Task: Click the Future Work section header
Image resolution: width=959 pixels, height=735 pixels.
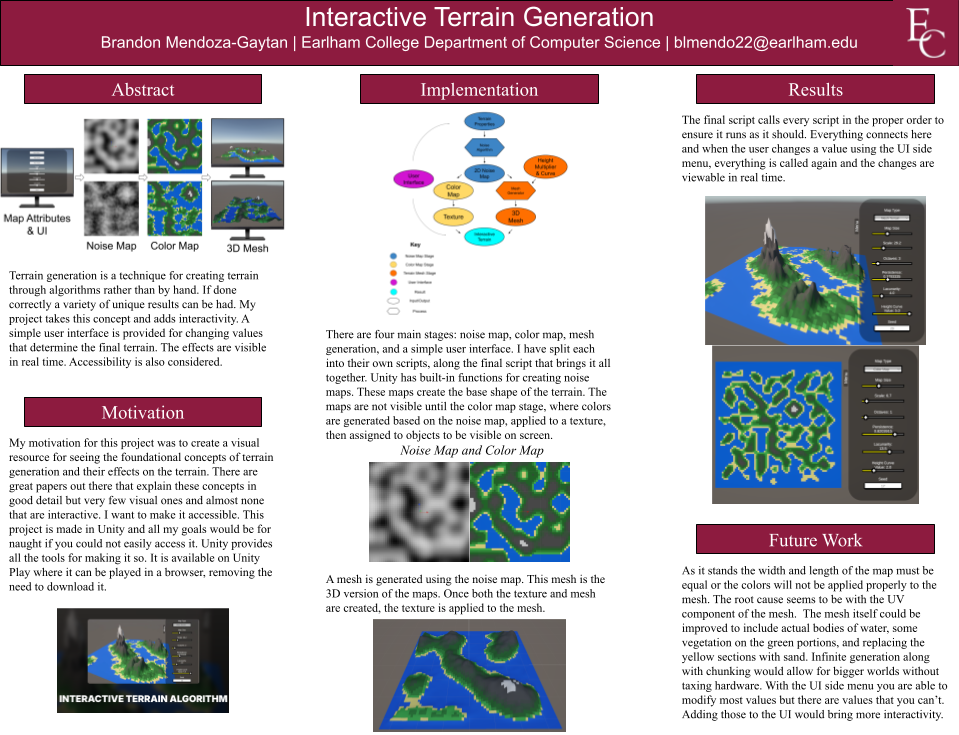Action: point(815,540)
